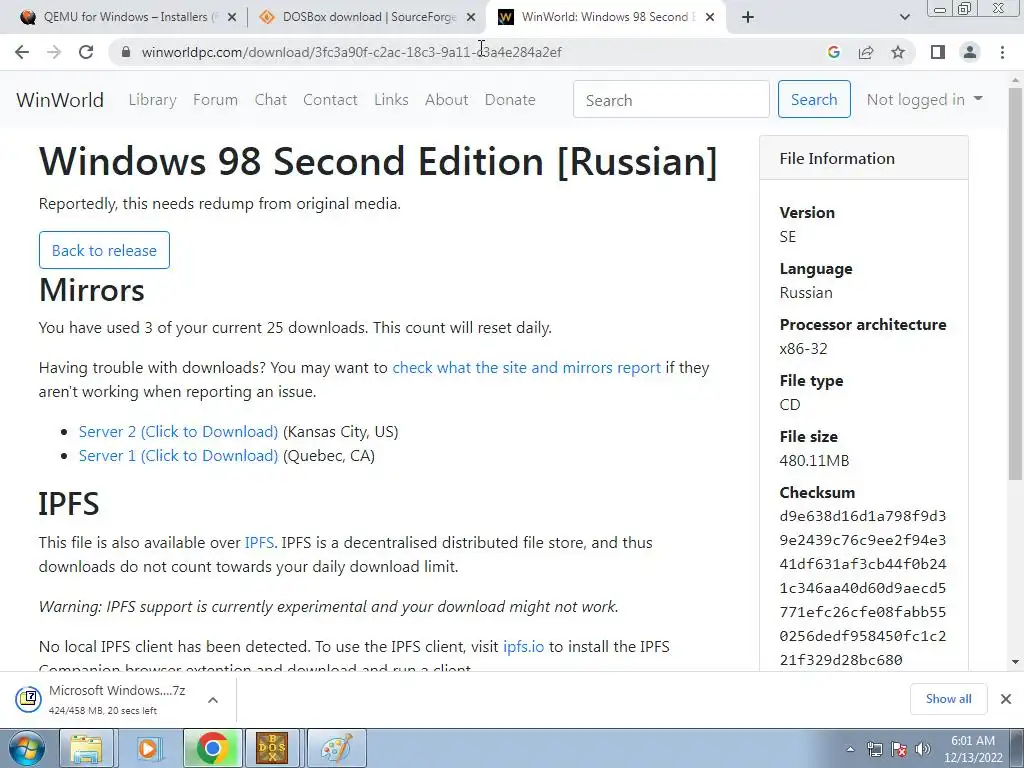Open the Chrome profile avatar

coord(970,52)
